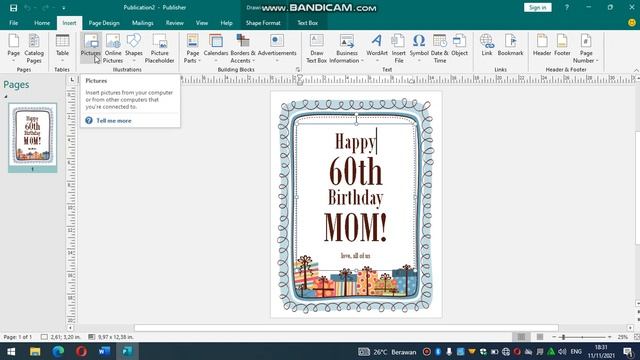This screenshot has height=360, width=640.
Task: Click Insert File button
Action: click(x=398, y=48)
